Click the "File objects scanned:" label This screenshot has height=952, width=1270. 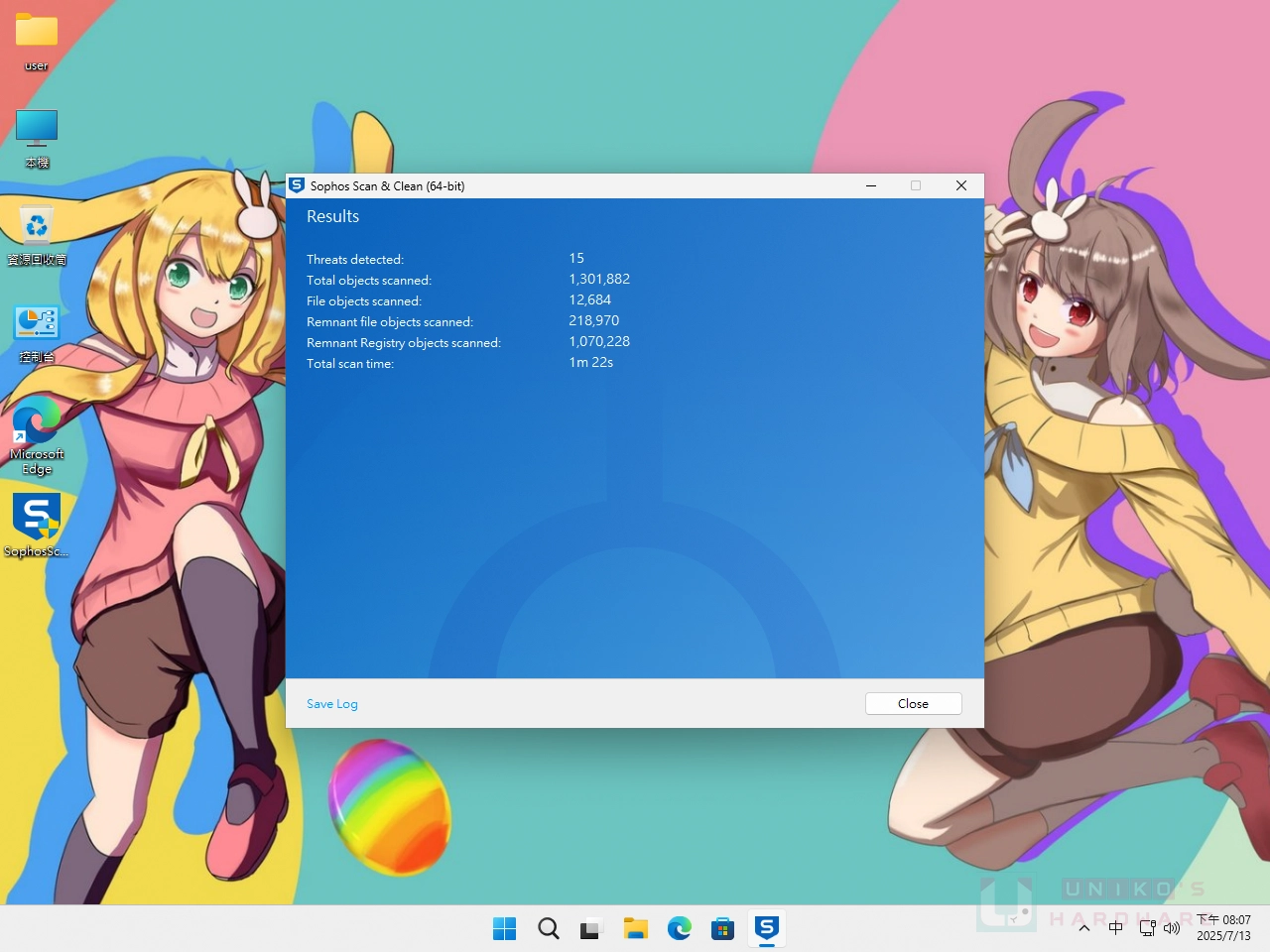click(x=364, y=301)
